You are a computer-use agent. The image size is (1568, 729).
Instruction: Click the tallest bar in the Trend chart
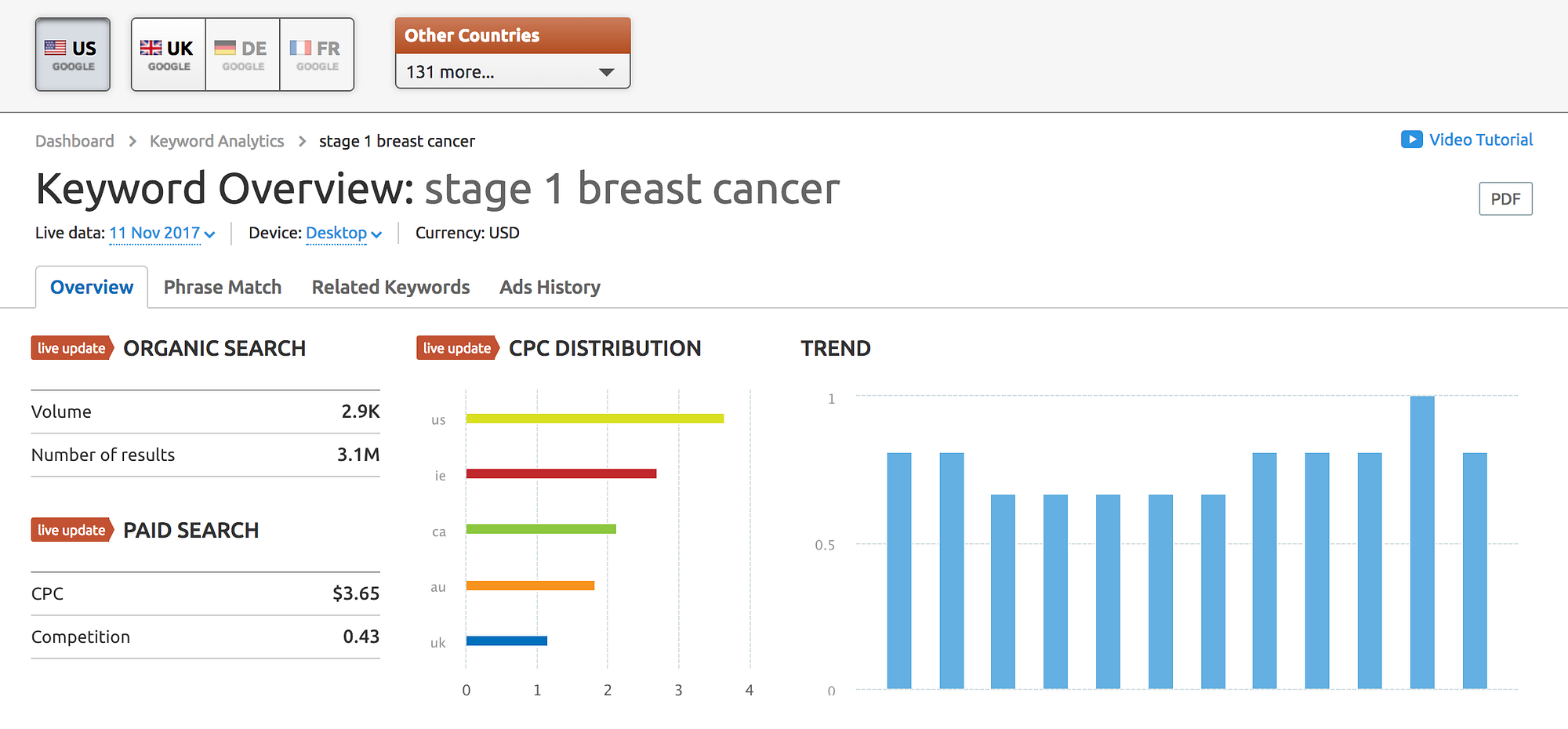[1422, 542]
